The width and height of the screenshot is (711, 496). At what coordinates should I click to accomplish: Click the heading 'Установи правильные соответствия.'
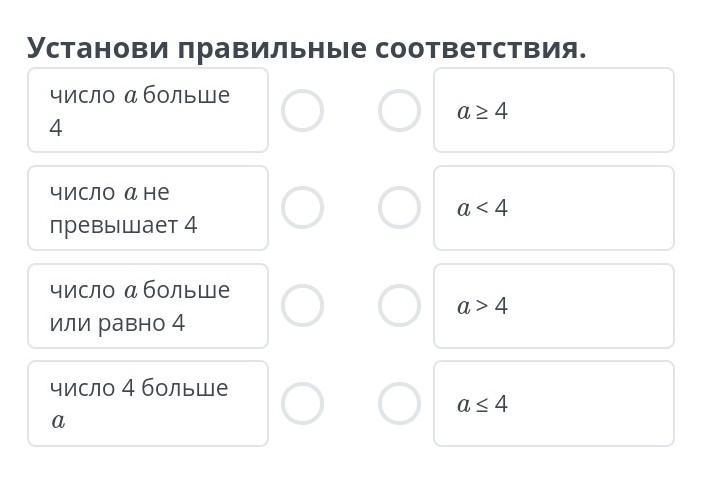(x=306, y=47)
